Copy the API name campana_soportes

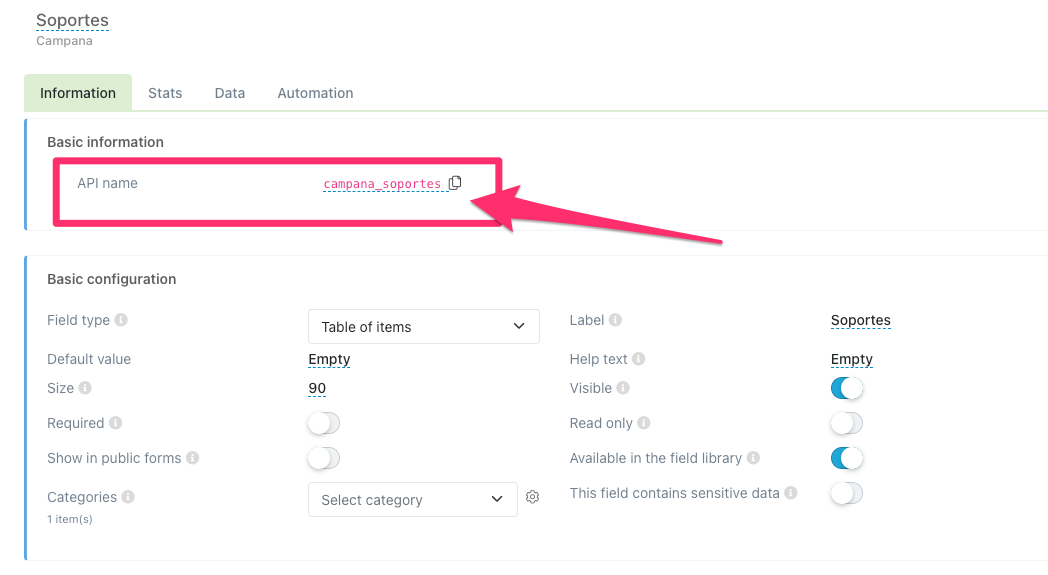tap(455, 183)
